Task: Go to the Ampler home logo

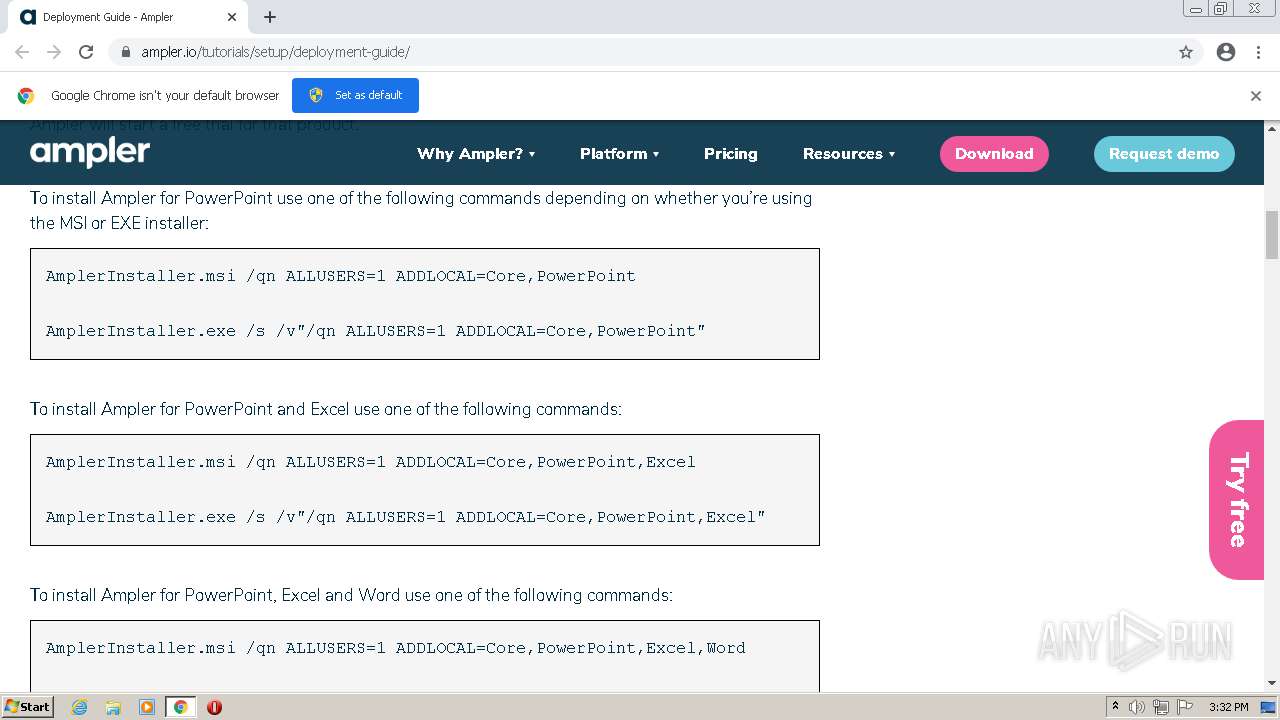Action: [x=90, y=152]
